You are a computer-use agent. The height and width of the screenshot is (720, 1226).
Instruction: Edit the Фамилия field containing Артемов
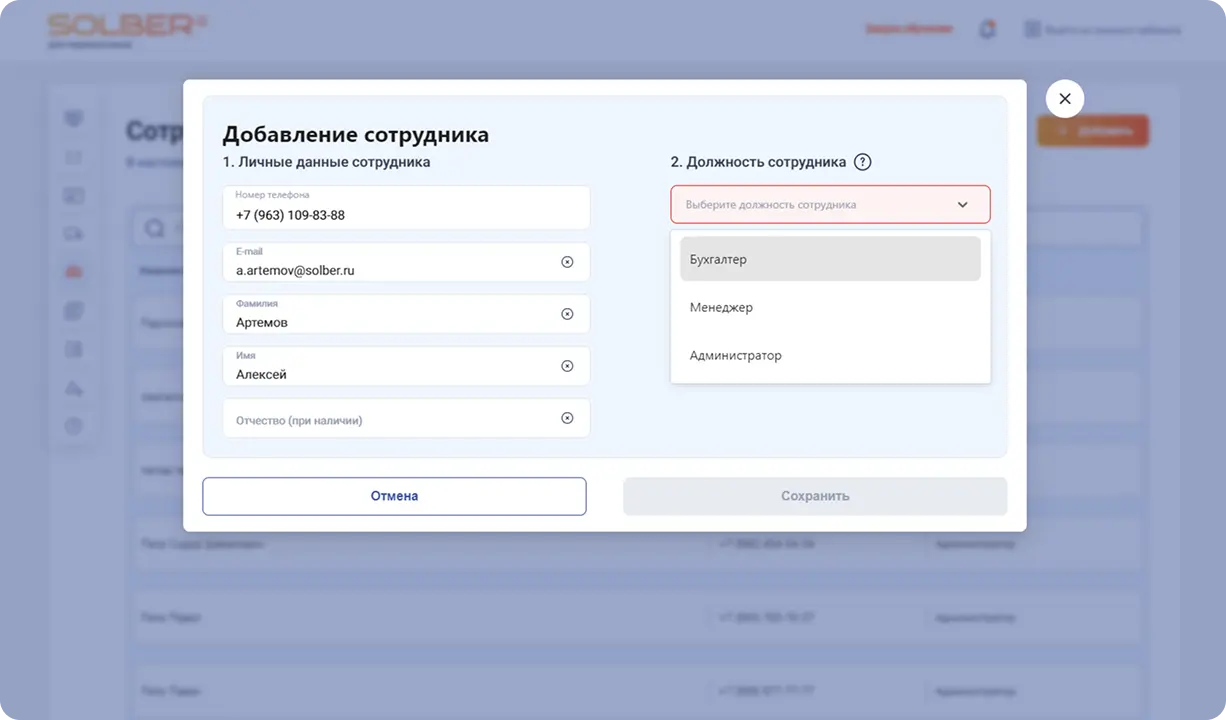pos(390,321)
